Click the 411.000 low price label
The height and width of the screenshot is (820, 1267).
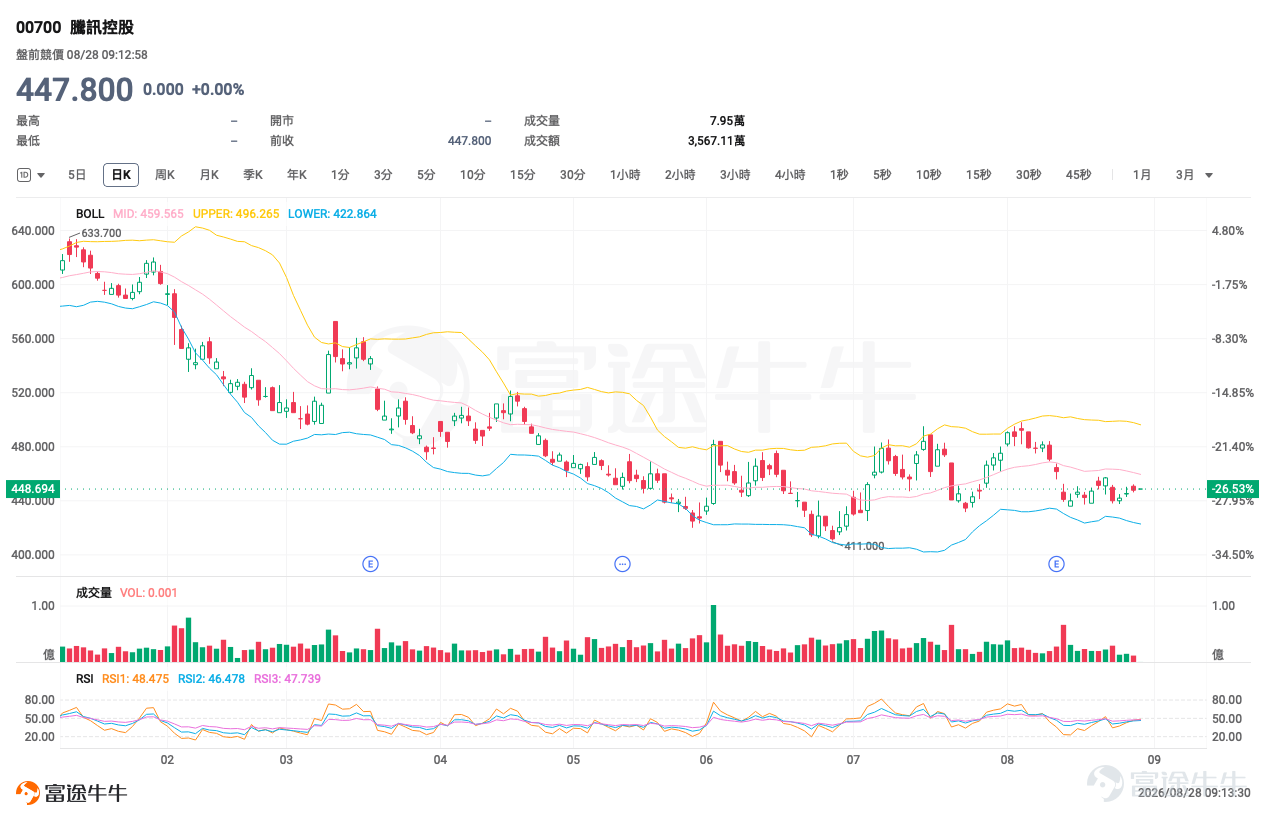click(865, 546)
